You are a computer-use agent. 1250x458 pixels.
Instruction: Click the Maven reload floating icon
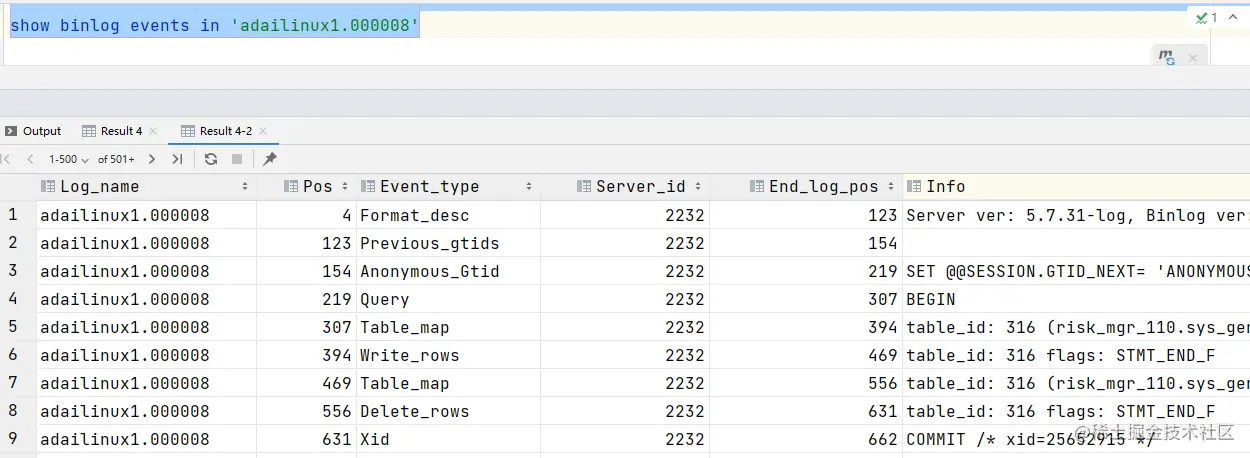tap(1167, 57)
